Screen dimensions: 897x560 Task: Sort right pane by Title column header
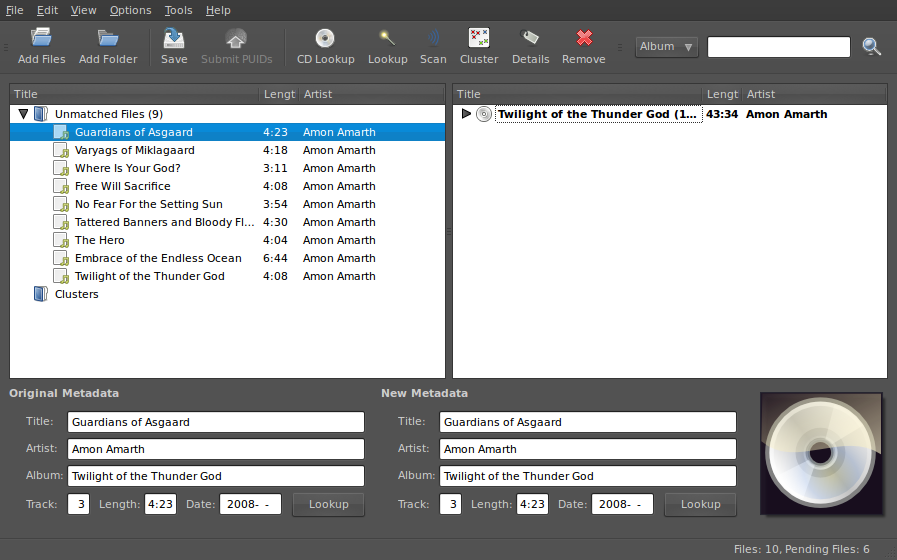coord(577,94)
